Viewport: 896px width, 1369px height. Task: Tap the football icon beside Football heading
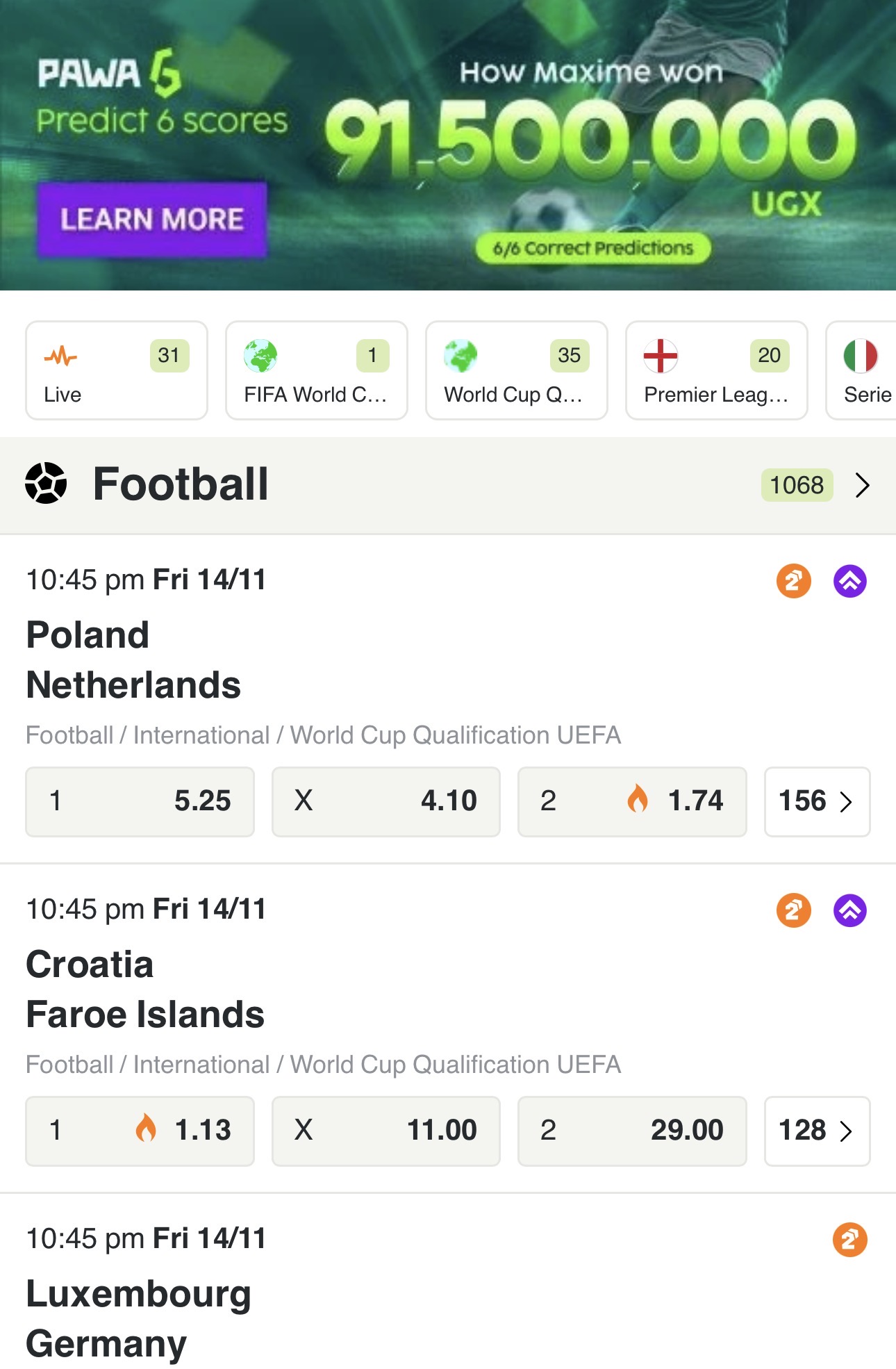click(46, 484)
